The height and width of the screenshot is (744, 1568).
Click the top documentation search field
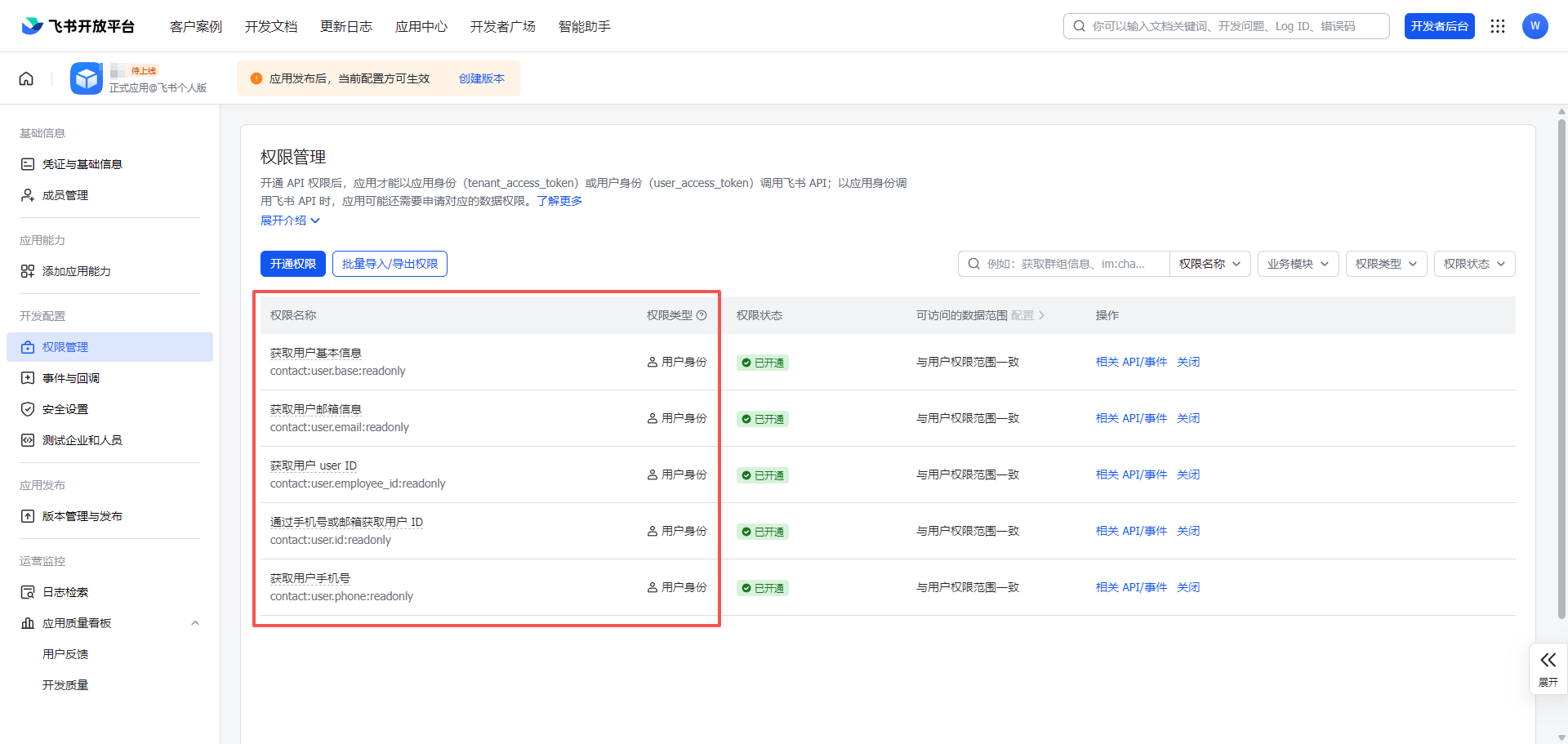(1225, 26)
